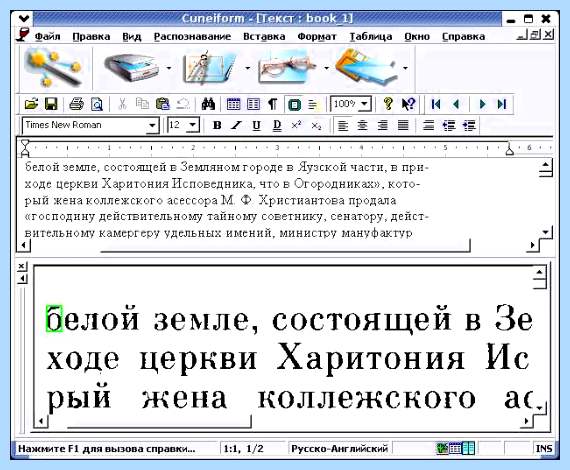Open the layout markup icon dropdown arrow
Screen dimensions: 570x470
[248, 68]
